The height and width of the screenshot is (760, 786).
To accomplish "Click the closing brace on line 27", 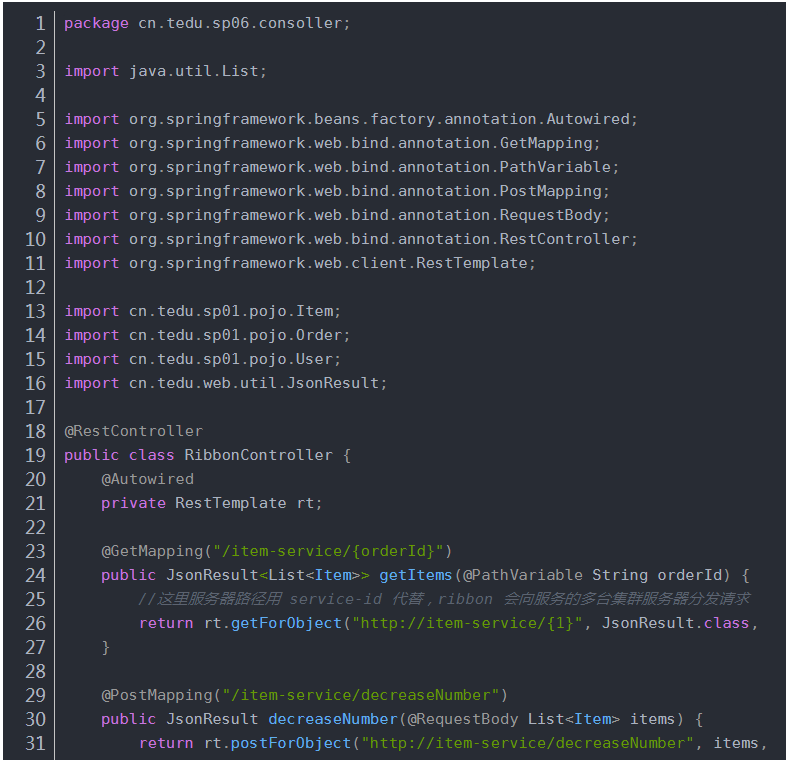I will coord(106,647).
